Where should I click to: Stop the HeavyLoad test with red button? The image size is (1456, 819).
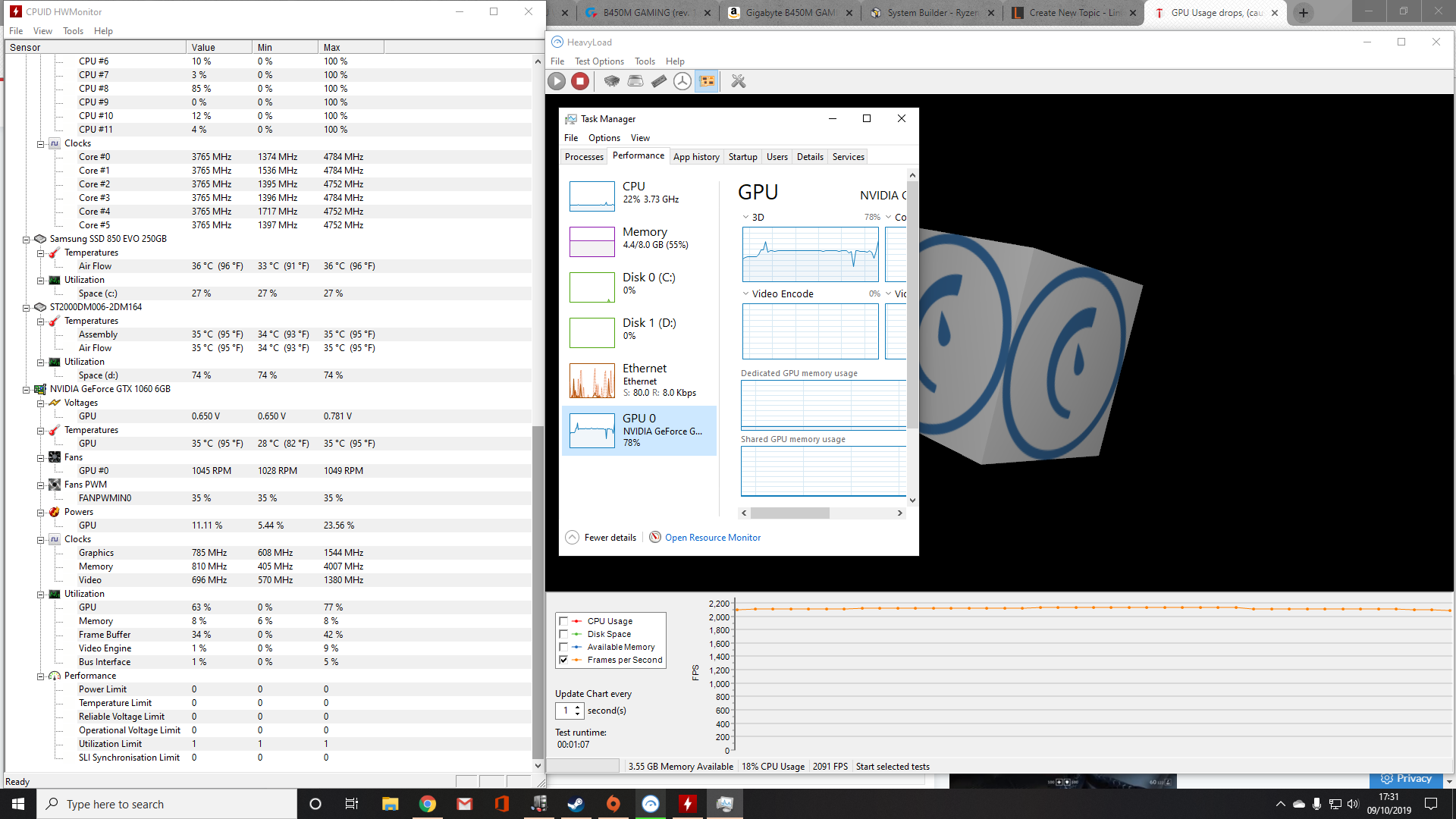tap(580, 81)
